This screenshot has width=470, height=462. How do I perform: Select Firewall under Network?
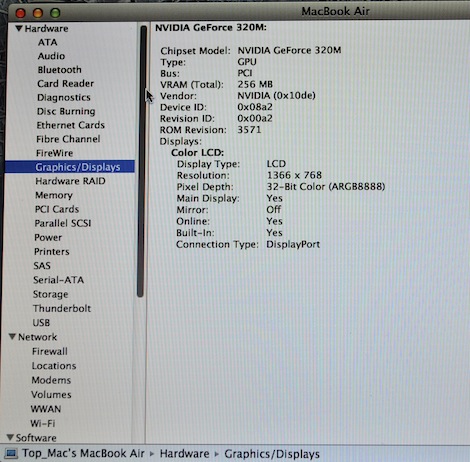pyautogui.click(x=50, y=351)
